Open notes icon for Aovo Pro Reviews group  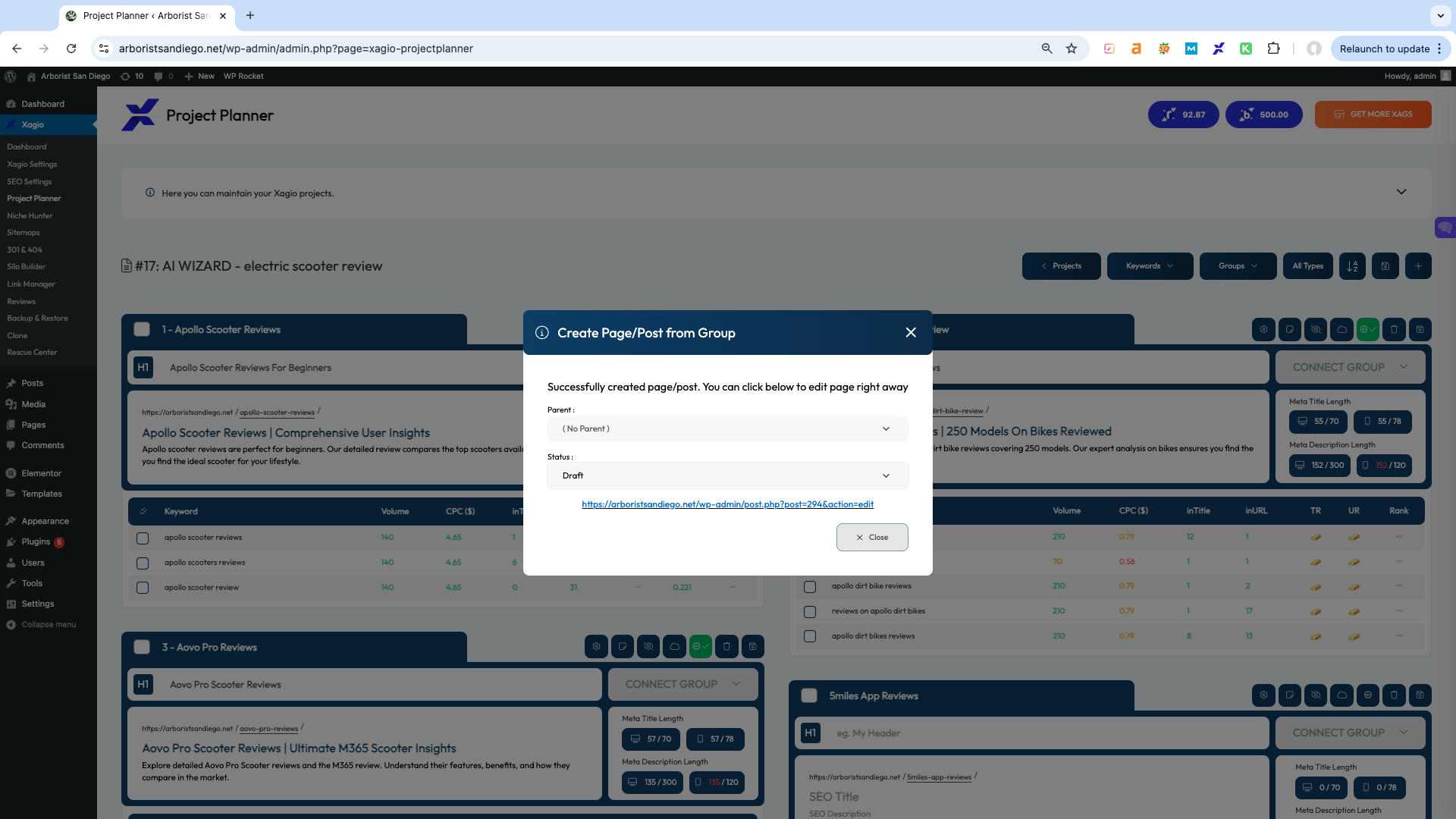coord(622,646)
